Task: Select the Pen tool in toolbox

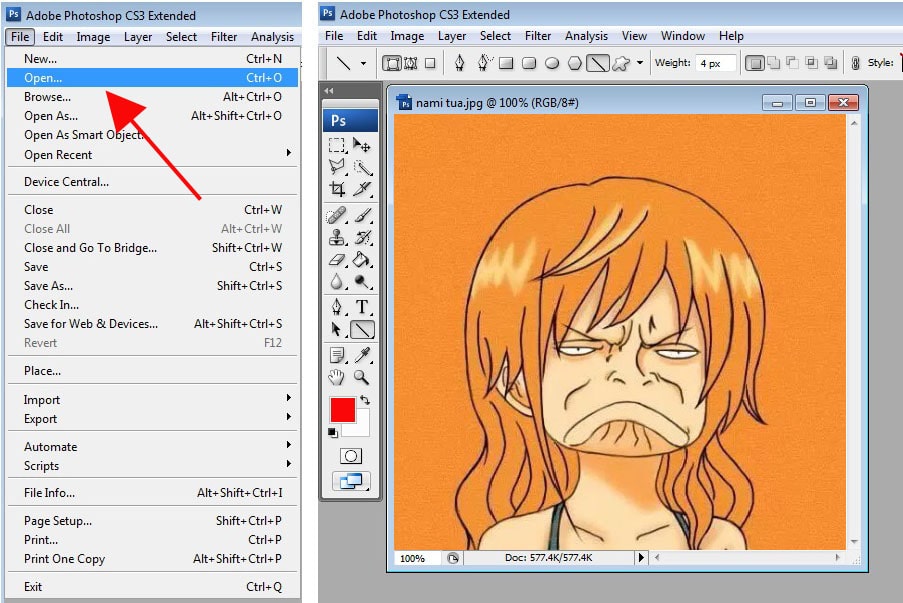Action: click(337, 307)
